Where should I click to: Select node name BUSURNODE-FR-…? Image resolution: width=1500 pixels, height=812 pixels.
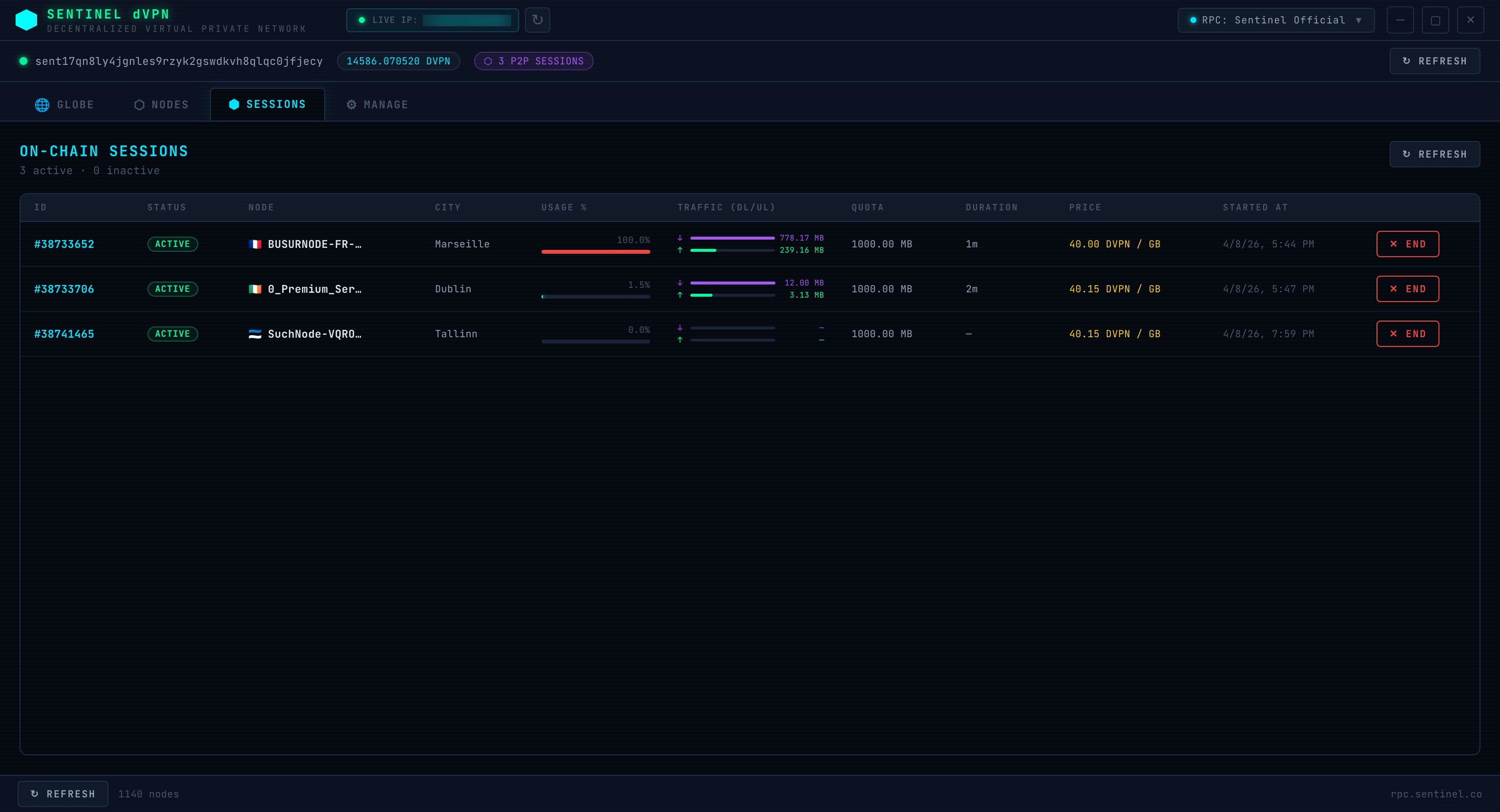[314, 244]
